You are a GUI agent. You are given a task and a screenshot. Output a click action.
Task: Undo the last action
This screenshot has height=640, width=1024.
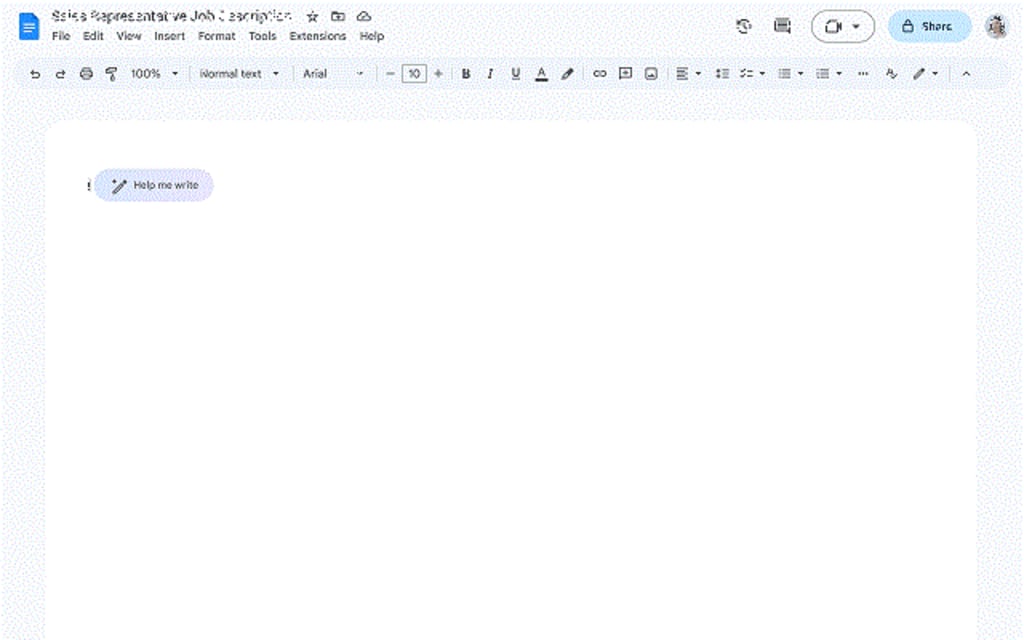(x=35, y=74)
